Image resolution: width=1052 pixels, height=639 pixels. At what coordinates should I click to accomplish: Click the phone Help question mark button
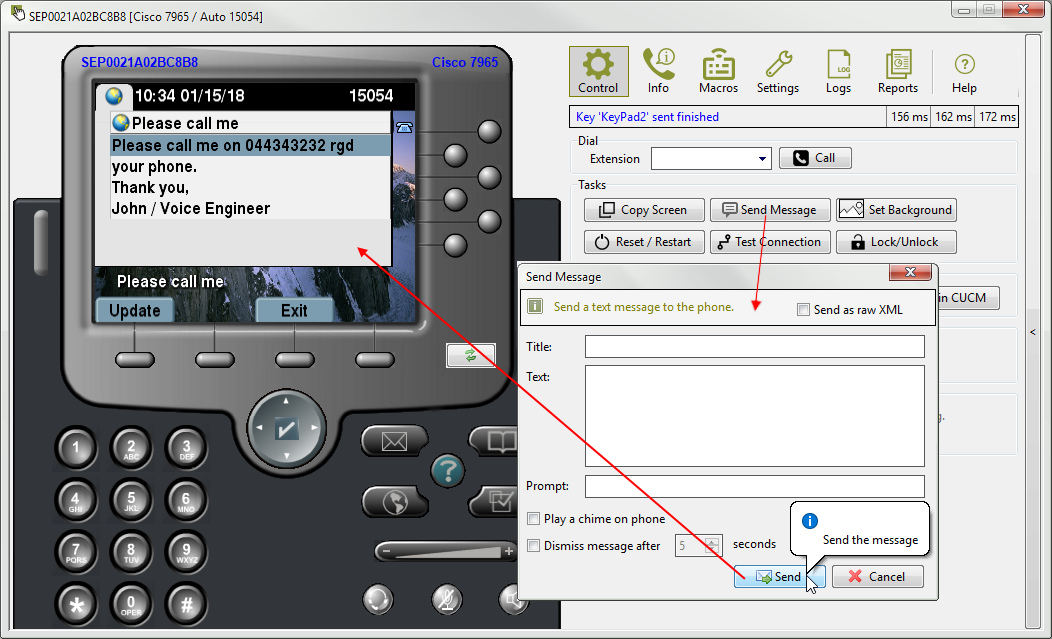448,471
